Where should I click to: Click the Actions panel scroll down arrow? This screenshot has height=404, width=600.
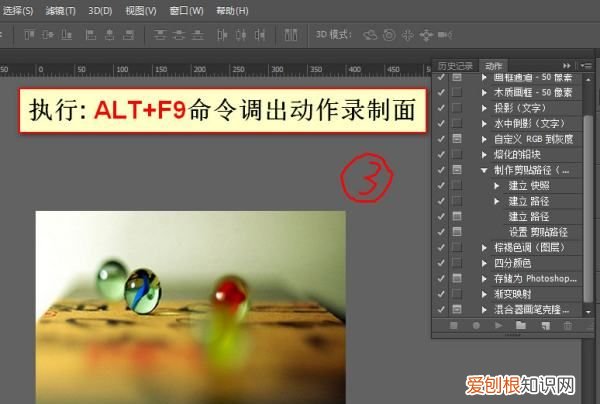(x=588, y=312)
